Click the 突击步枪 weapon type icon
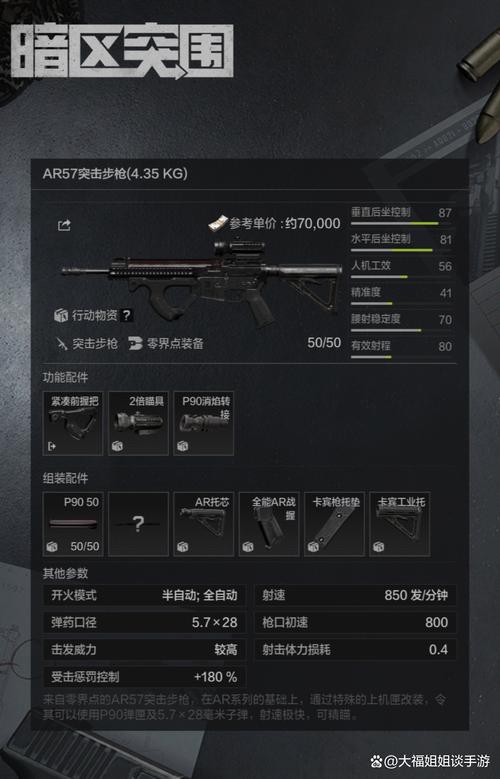The height and width of the screenshot is (779, 500). (x=62, y=343)
